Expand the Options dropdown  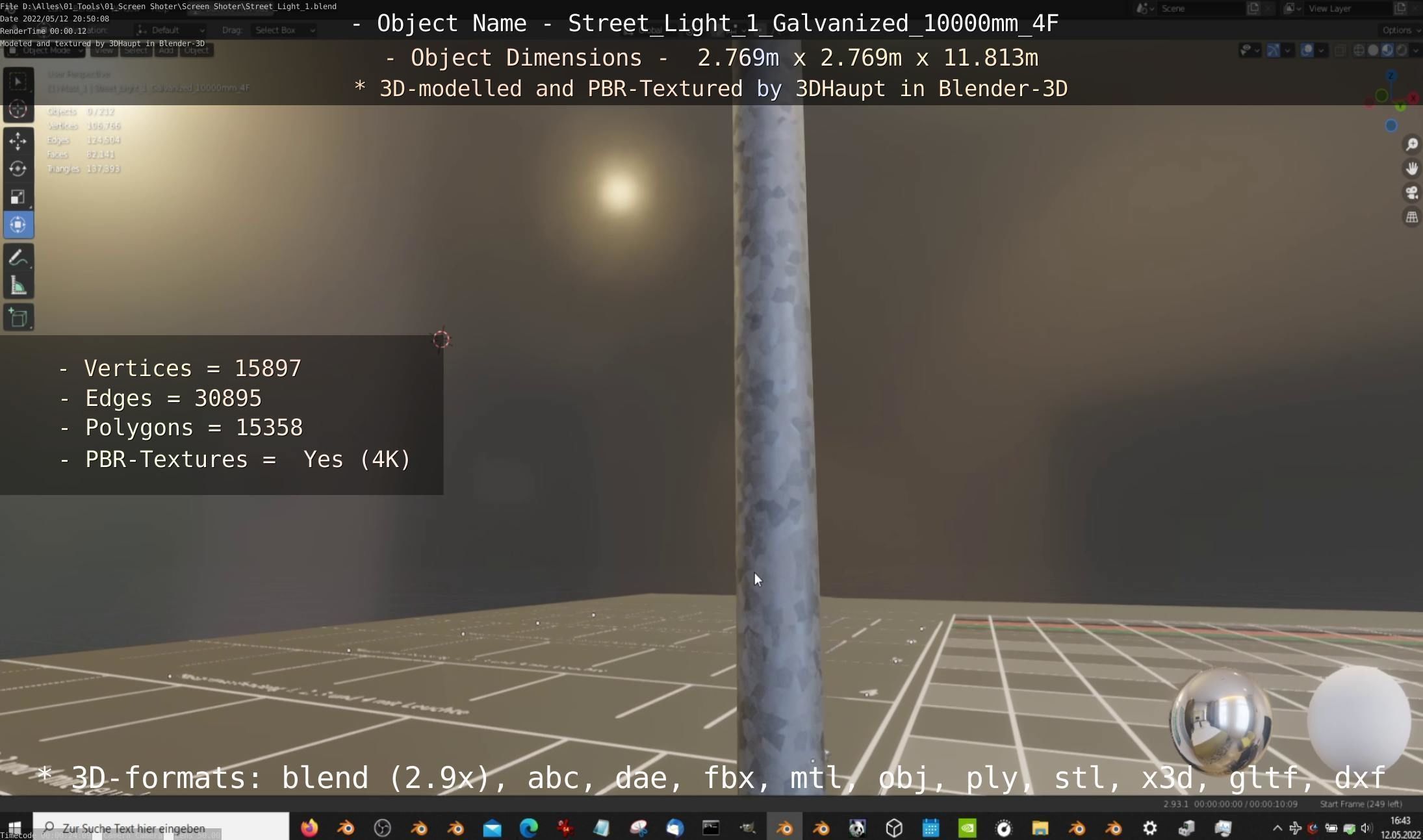point(1400,30)
